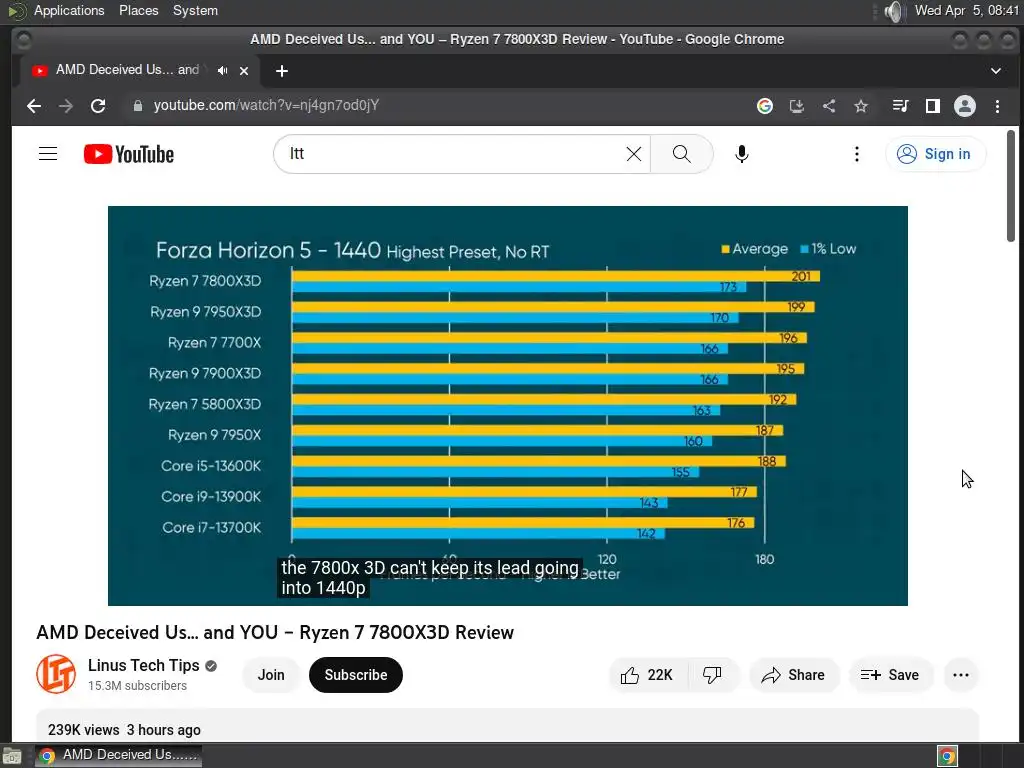This screenshot has width=1024, height=768.
Task: Expand the description showing 239K views
Action: pos(507,726)
